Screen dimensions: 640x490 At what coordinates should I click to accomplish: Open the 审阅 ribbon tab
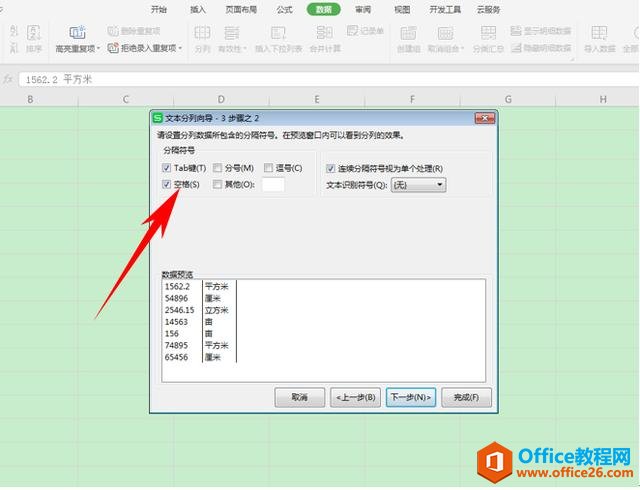pyautogui.click(x=363, y=9)
